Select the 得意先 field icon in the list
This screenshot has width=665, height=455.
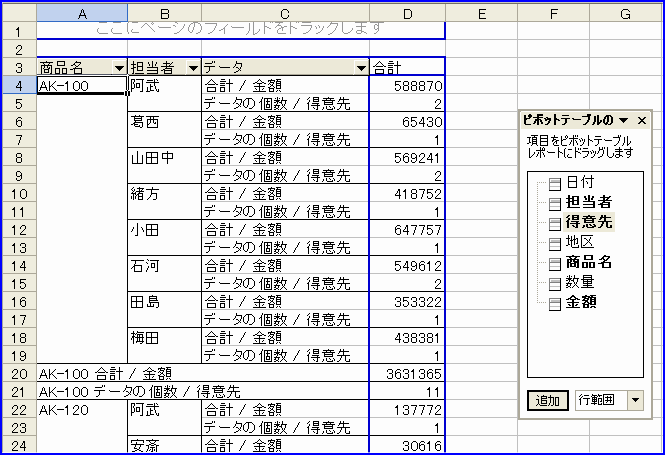(x=554, y=224)
